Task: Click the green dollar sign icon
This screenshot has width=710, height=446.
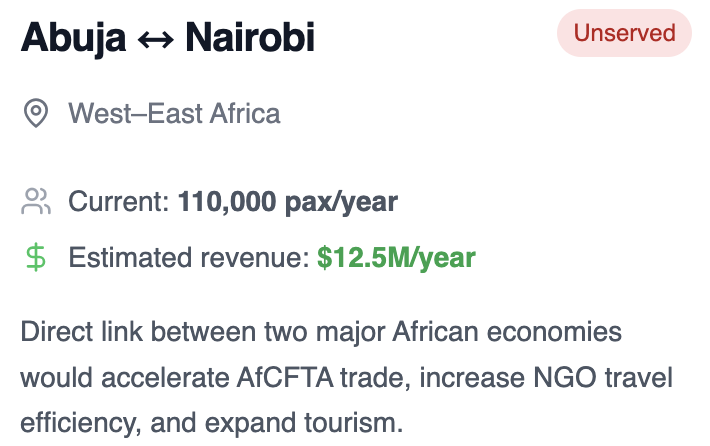Action: (36, 257)
